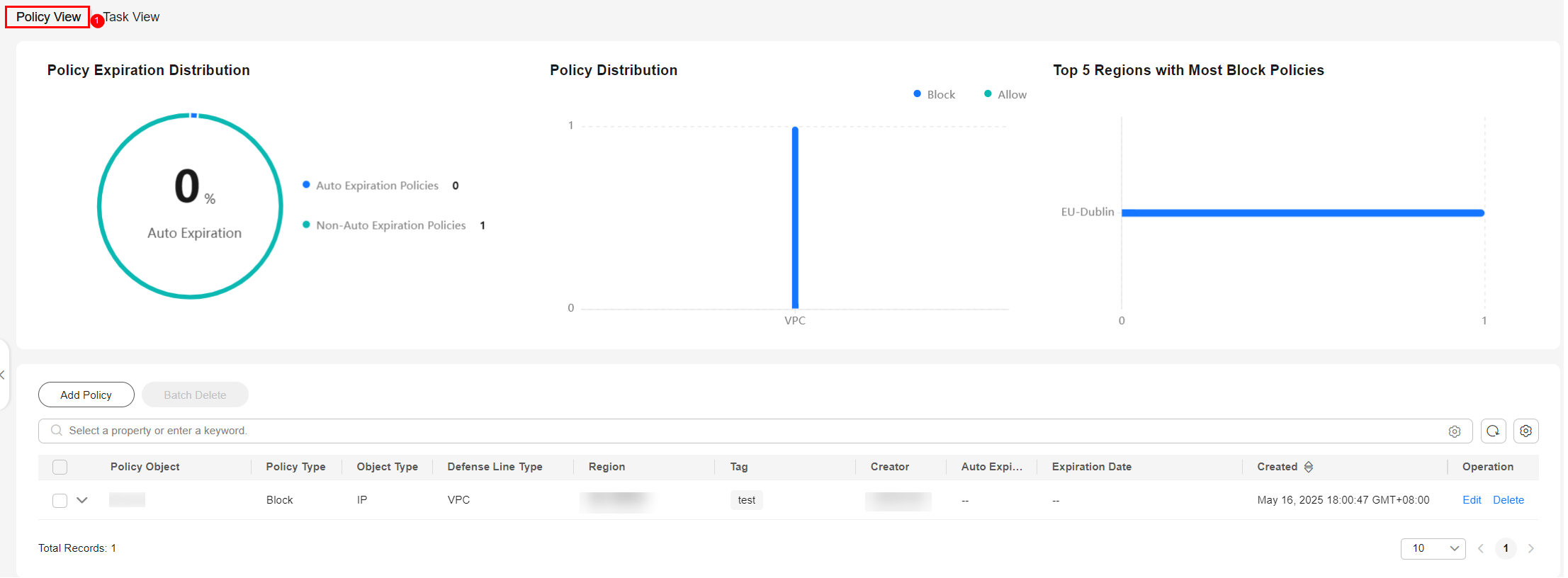The width and height of the screenshot is (1568, 578).
Task: Click the refresh icon beside search bar
Action: (x=1493, y=431)
